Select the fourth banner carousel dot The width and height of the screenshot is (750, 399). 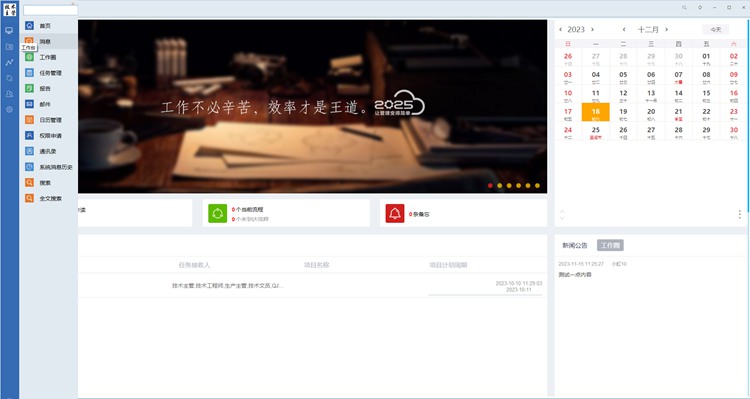[x=518, y=186]
